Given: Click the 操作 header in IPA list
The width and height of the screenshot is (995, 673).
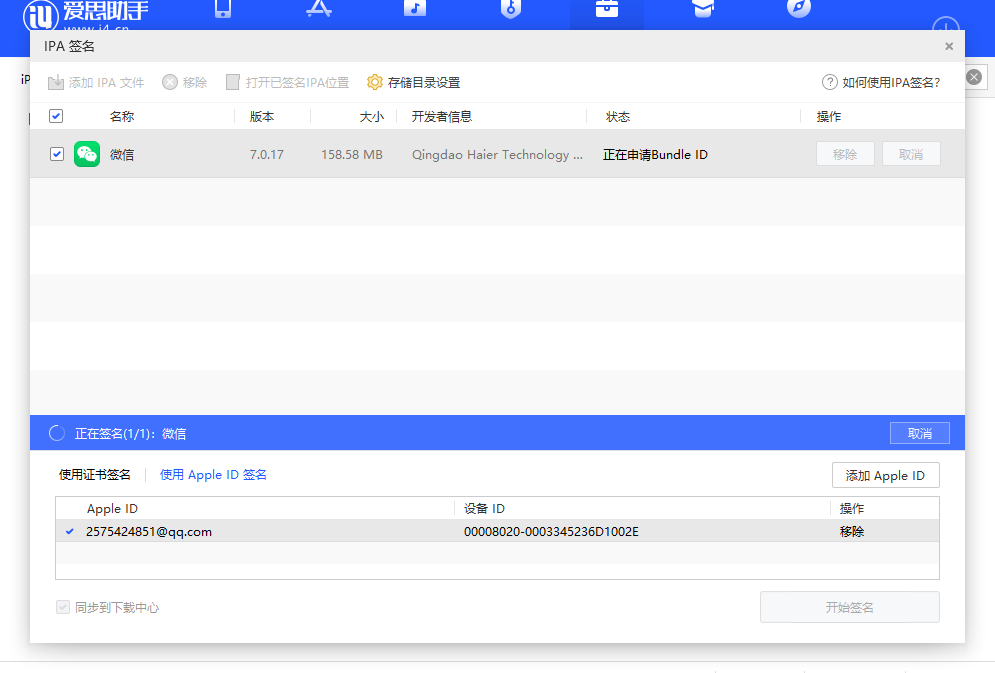Looking at the screenshot, I should (829, 117).
